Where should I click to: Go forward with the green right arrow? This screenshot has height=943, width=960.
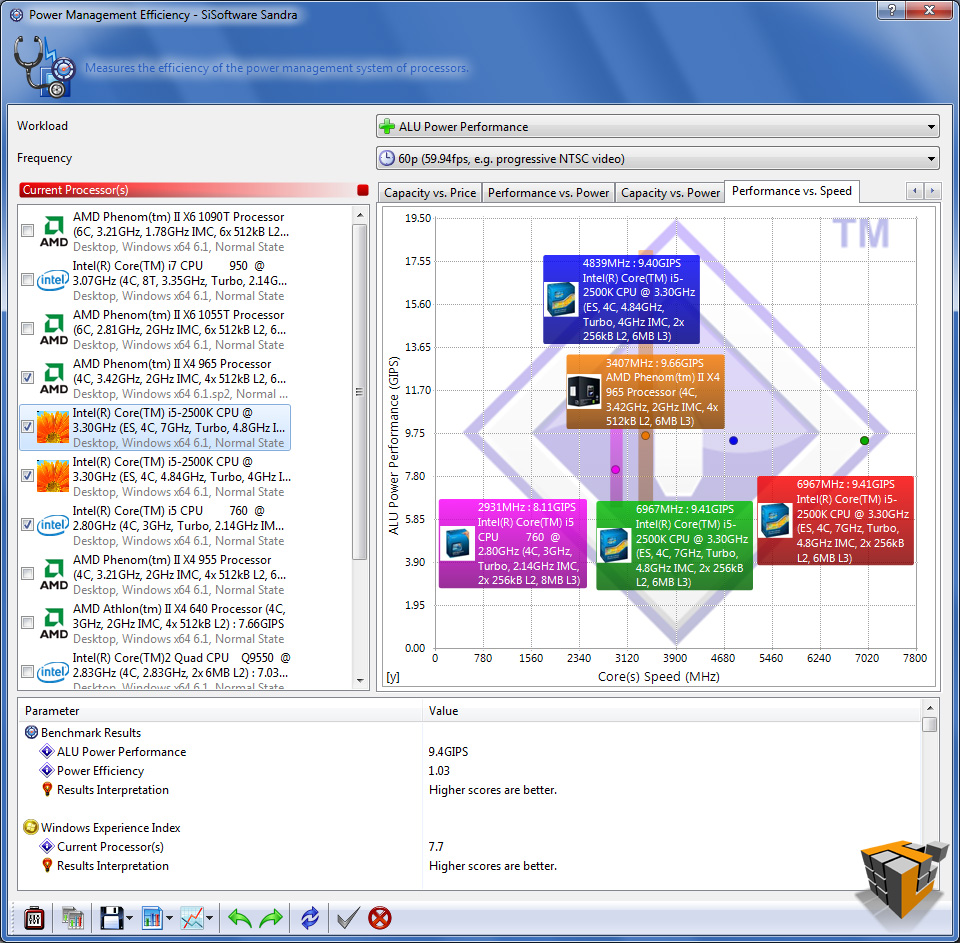(271, 918)
